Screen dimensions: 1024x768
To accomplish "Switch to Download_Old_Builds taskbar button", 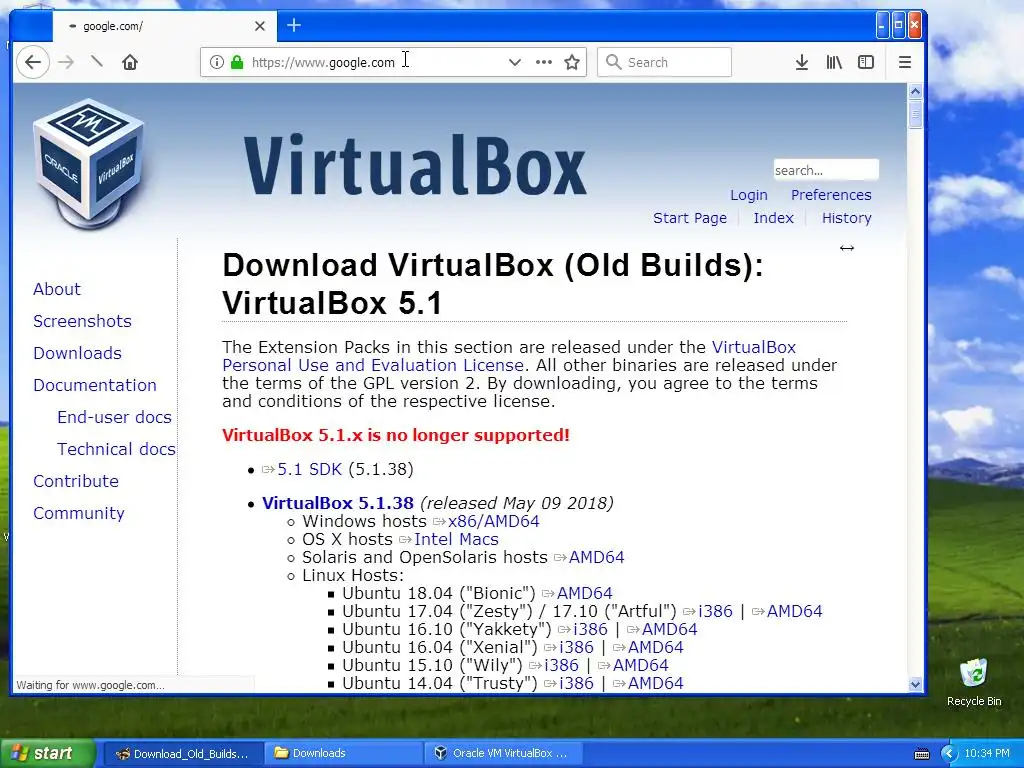I will coord(183,754).
